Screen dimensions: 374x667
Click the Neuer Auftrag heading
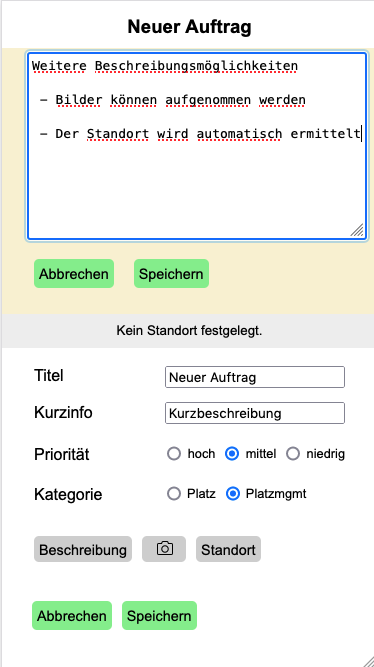189,27
